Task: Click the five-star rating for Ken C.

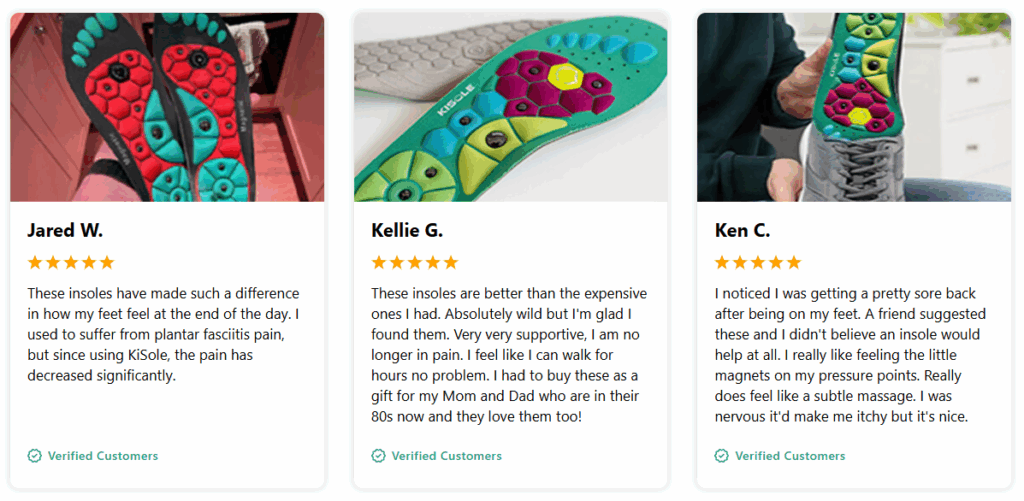Action: pyautogui.click(x=758, y=263)
